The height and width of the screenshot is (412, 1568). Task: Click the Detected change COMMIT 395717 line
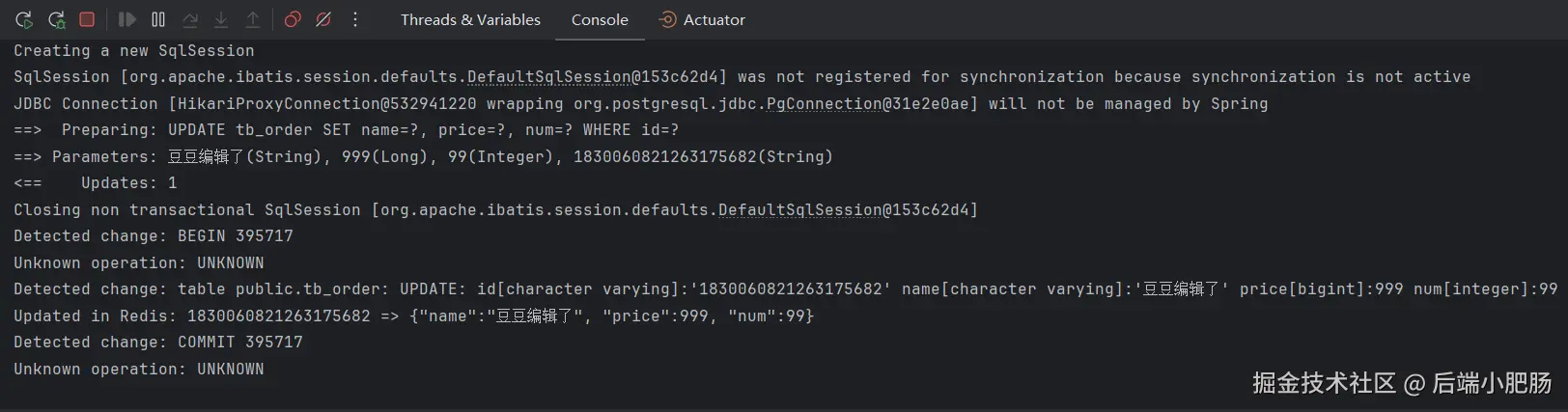pos(158,343)
